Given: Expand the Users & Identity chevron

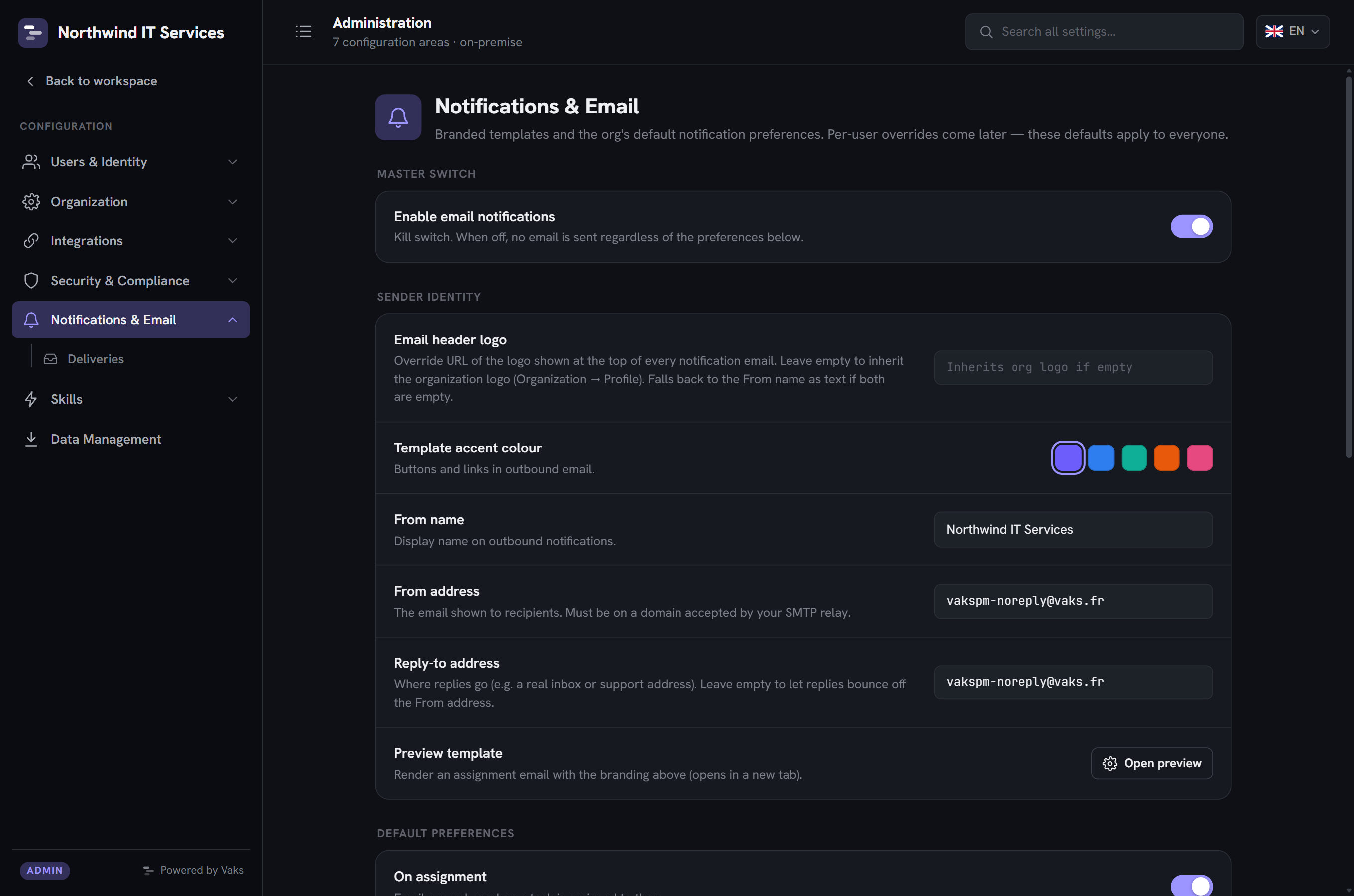Looking at the screenshot, I should point(232,162).
